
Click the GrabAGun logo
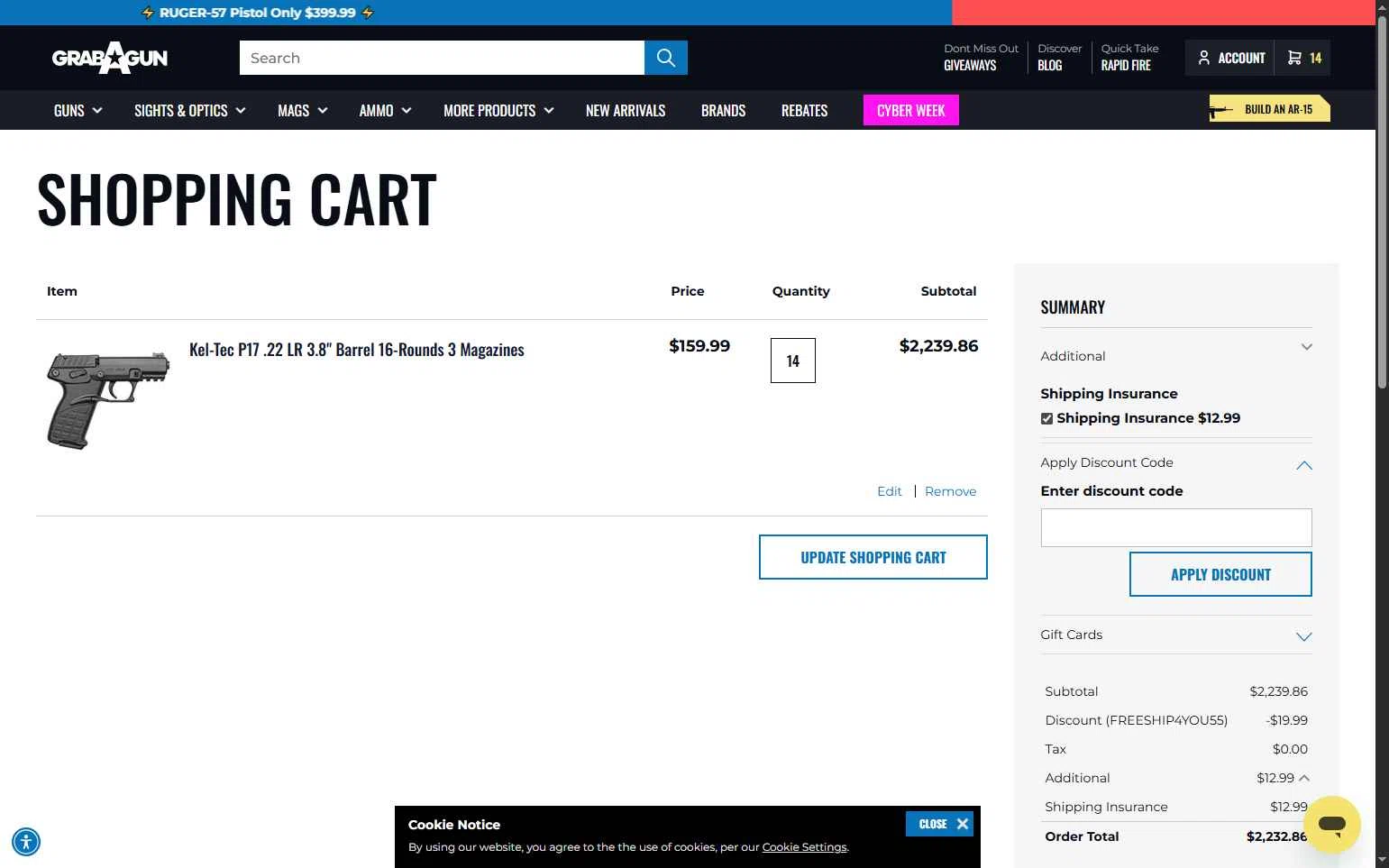coord(110,58)
